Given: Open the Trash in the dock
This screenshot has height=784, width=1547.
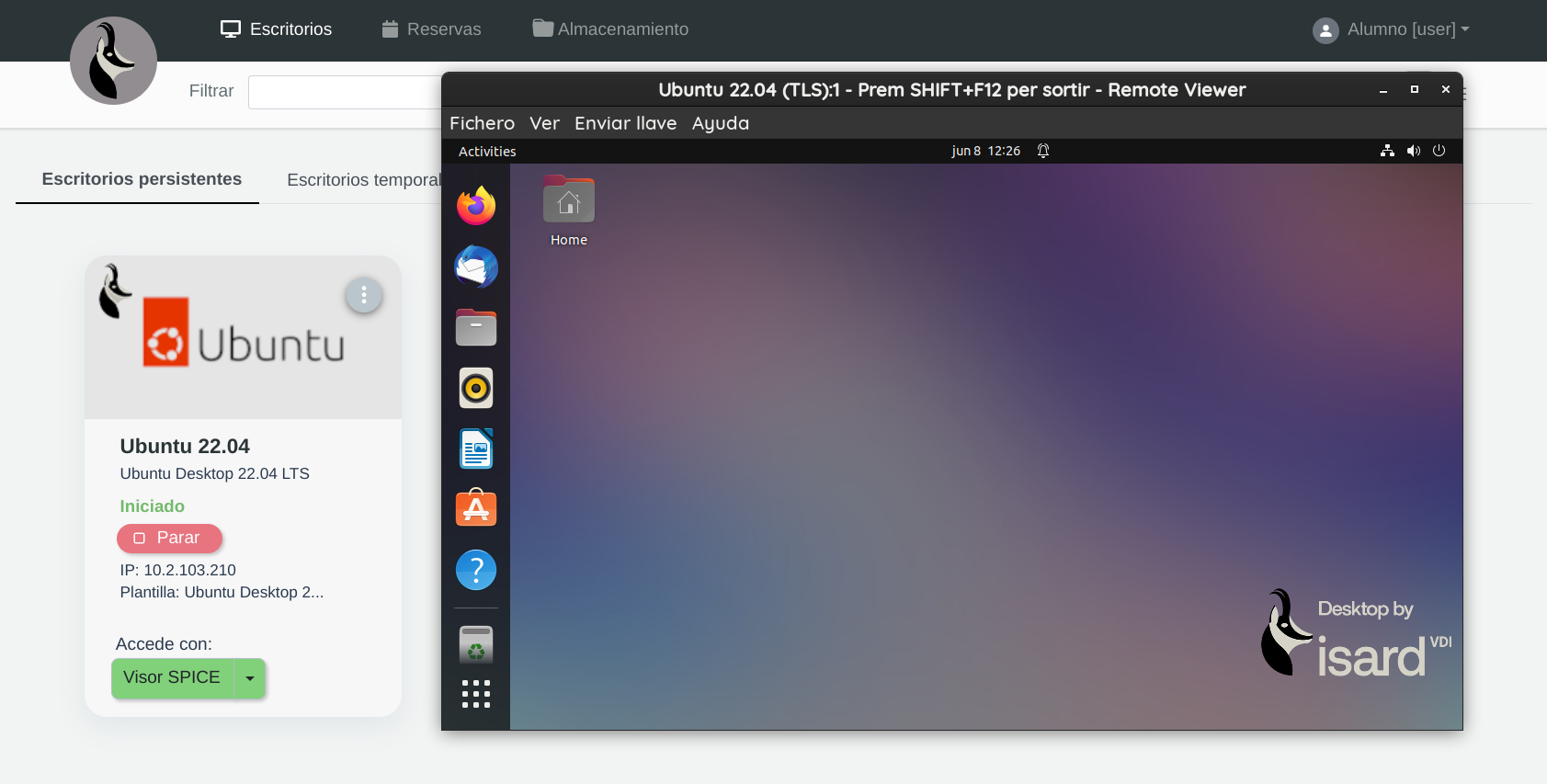Looking at the screenshot, I should (x=476, y=644).
